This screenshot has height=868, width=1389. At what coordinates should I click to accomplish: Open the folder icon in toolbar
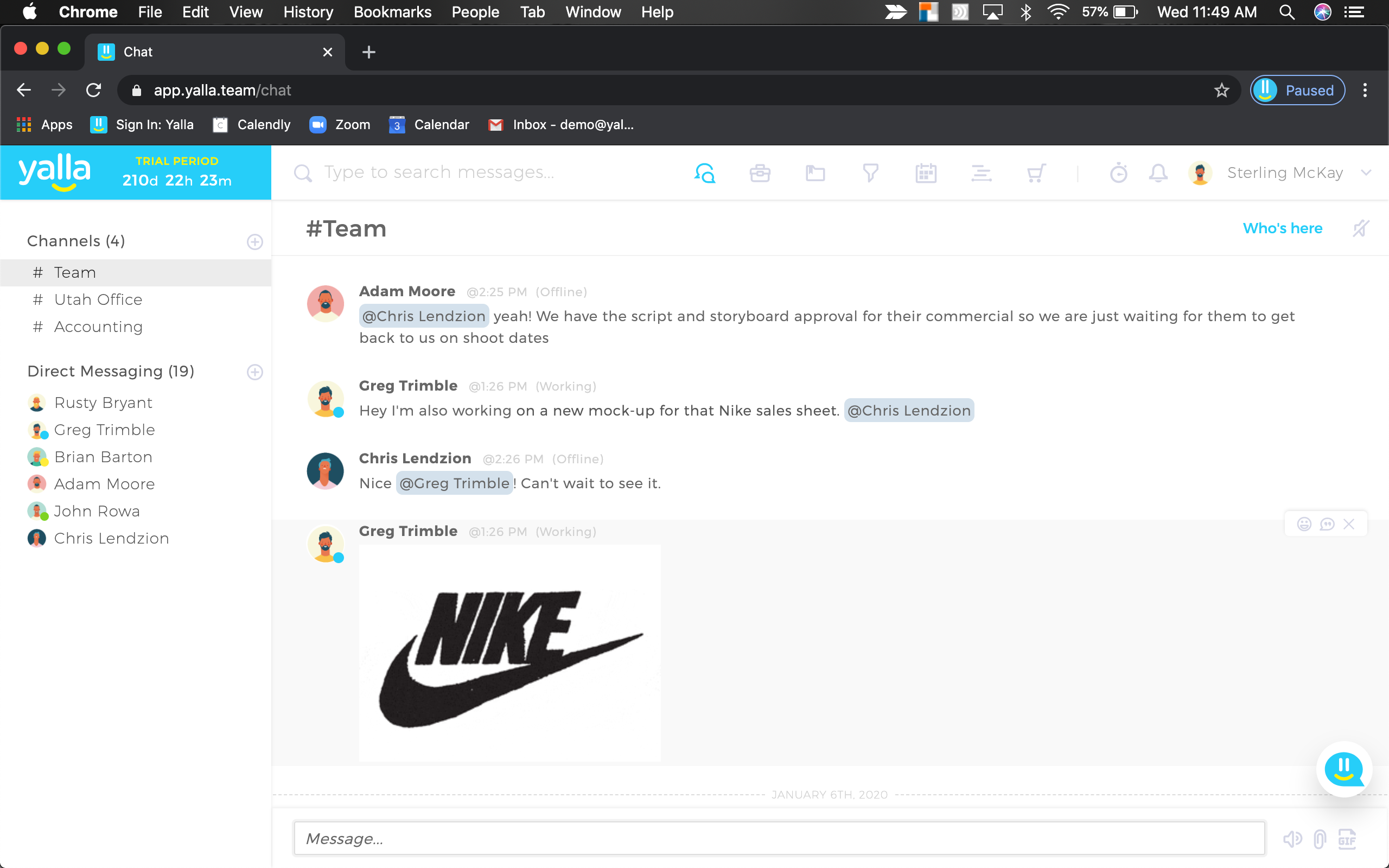(x=815, y=173)
